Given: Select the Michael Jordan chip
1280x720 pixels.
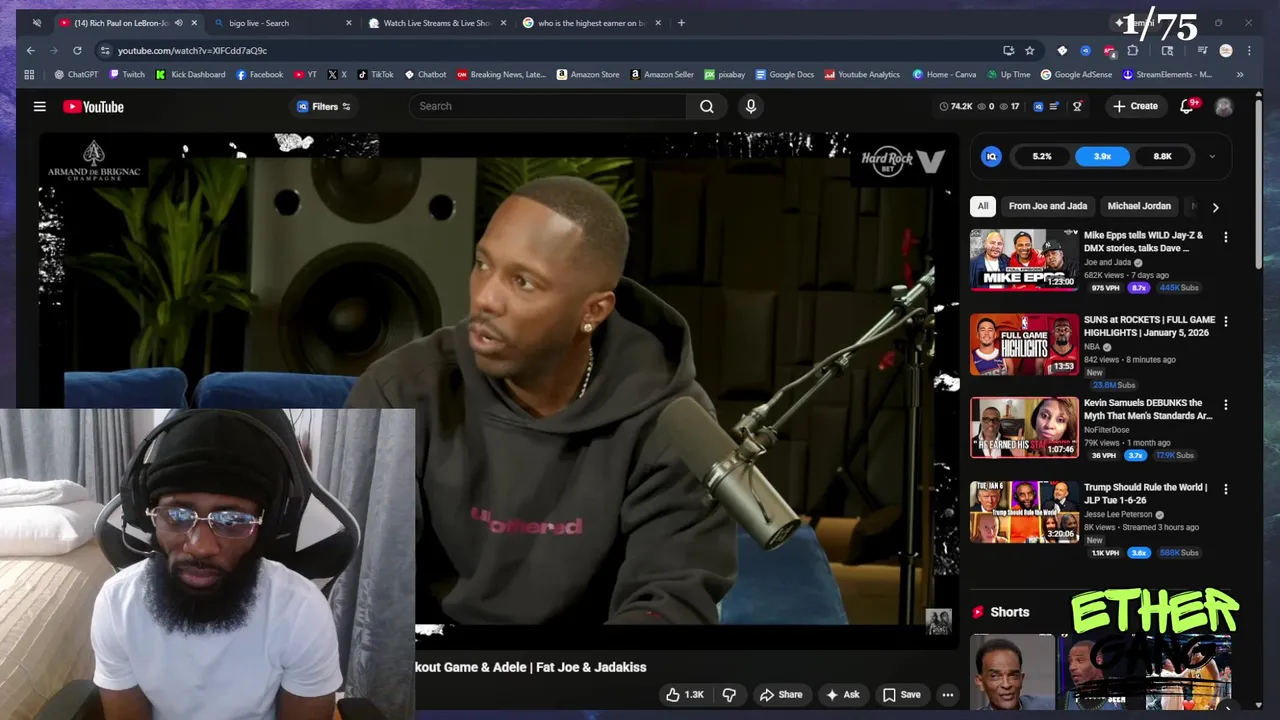Looking at the screenshot, I should click(1139, 206).
